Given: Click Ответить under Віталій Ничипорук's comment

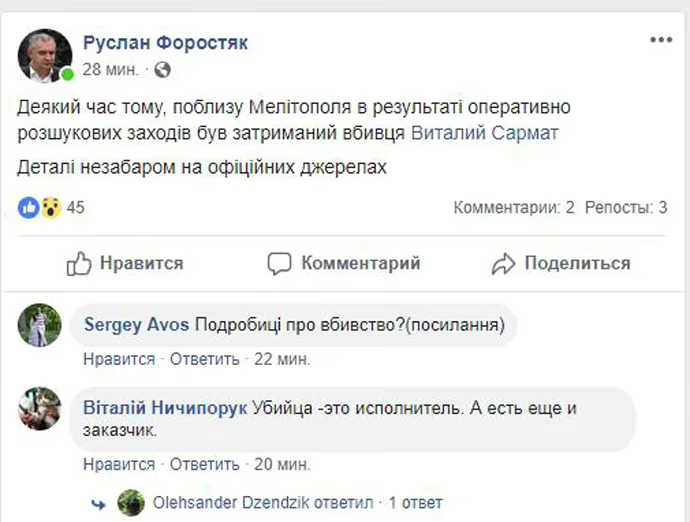Looking at the screenshot, I should [x=204, y=464].
